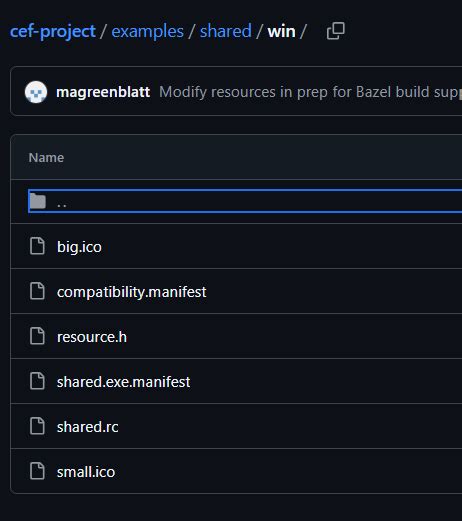The image size is (462, 521).
Task: Open compatibility.manifest file
Action: pyautogui.click(x=132, y=292)
